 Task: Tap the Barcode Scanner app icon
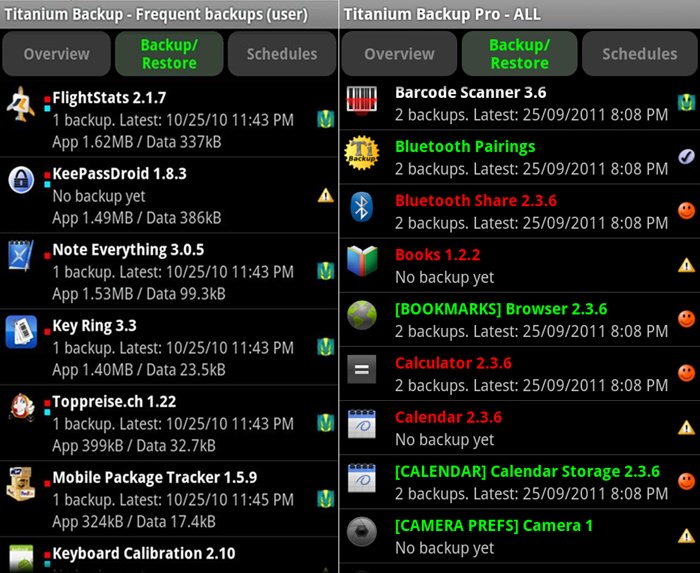coord(362,100)
